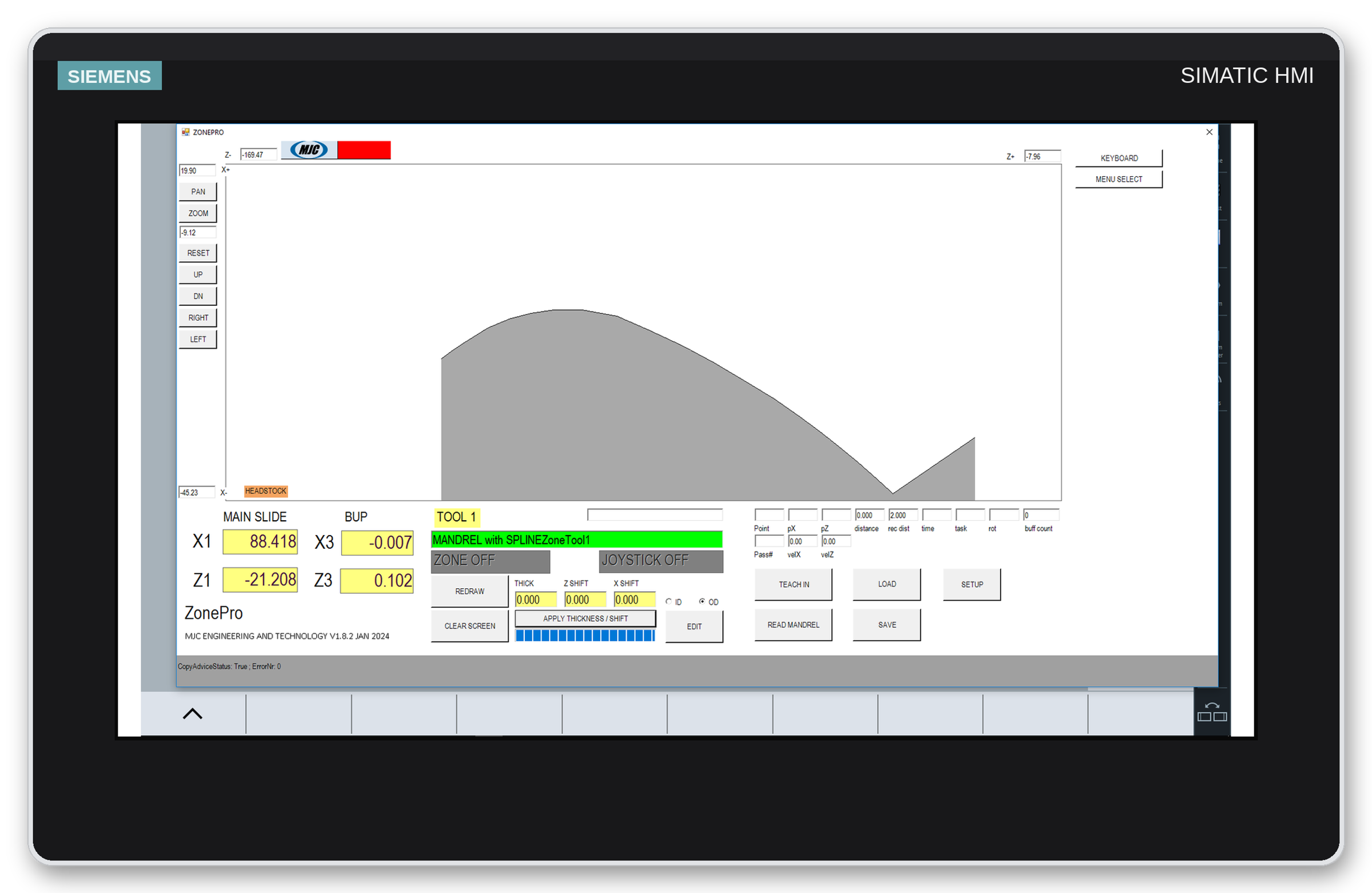This screenshot has width=1372, height=893.
Task: Click the HEADSTOCK label
Action: coord(266,491)
